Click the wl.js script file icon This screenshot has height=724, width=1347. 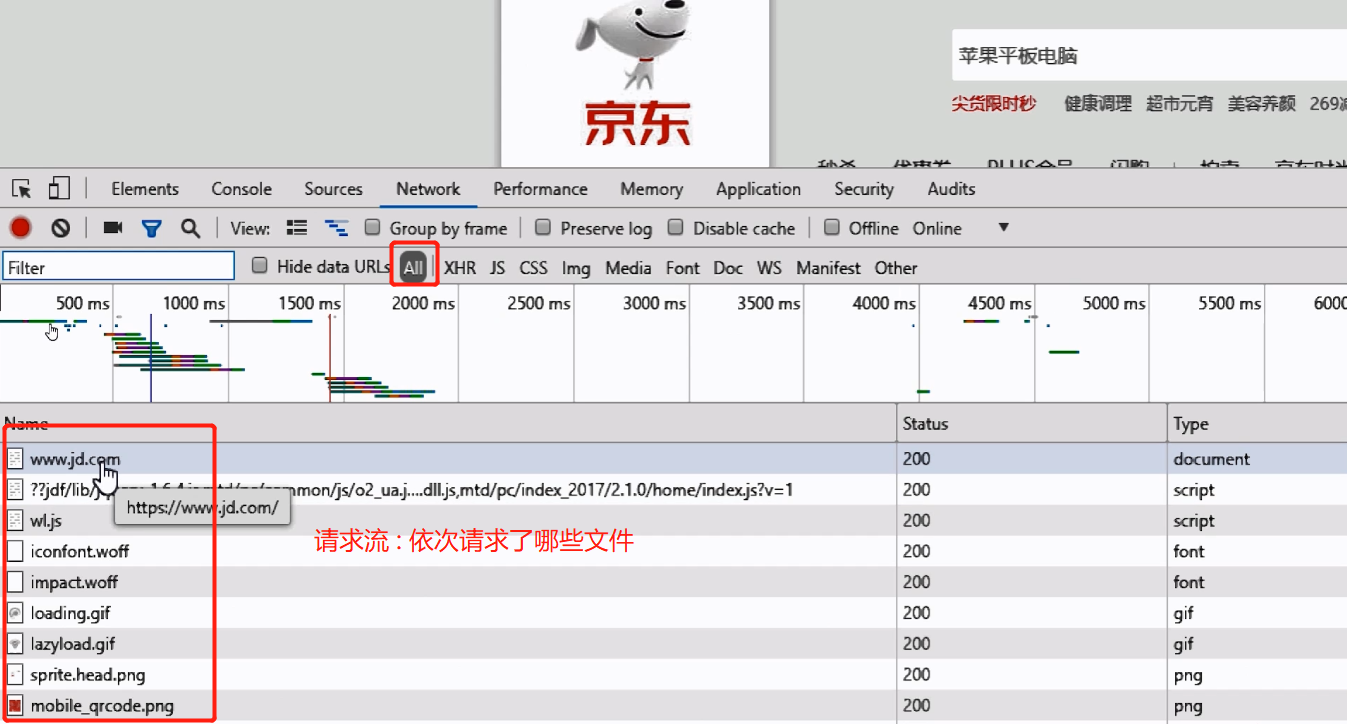(x=15, y=520)
